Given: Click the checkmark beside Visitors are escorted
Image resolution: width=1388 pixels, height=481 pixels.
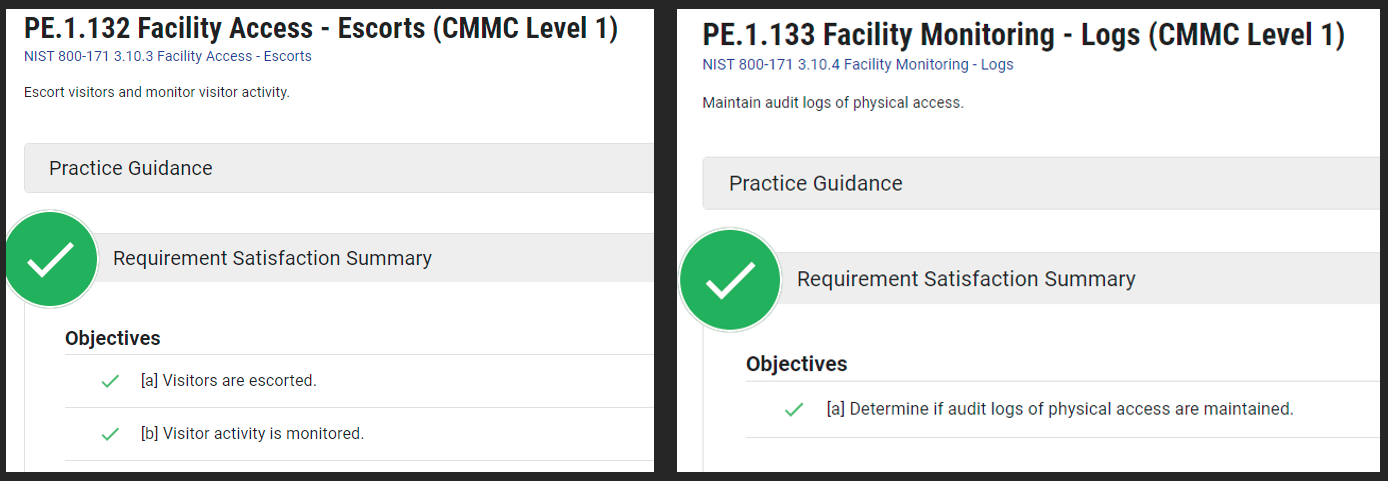Looking at the screenshot, I should [x=110, y=381].
